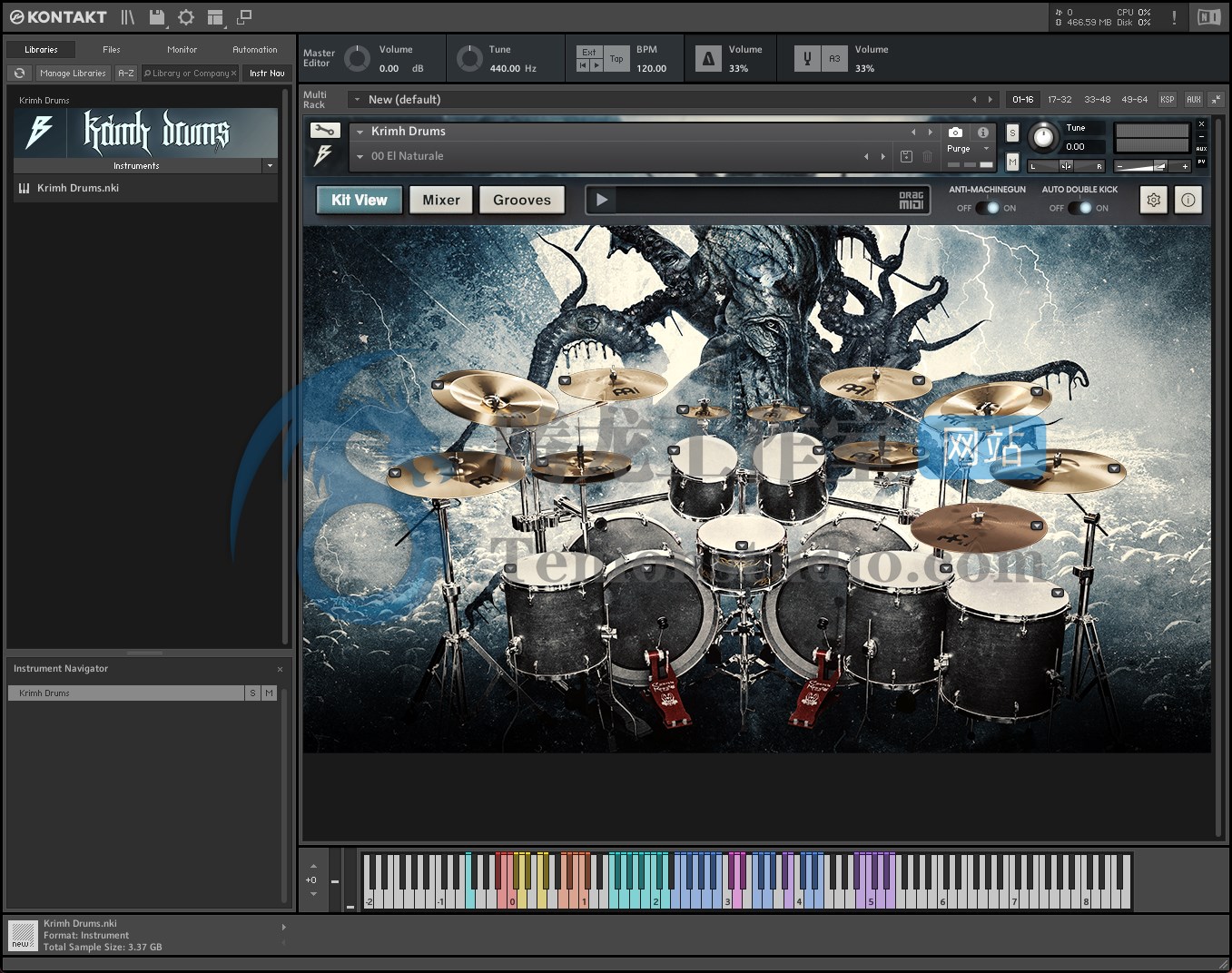Switch to the Automation tab
This screenshot has height=973, width=1232.
coord(255,50)
